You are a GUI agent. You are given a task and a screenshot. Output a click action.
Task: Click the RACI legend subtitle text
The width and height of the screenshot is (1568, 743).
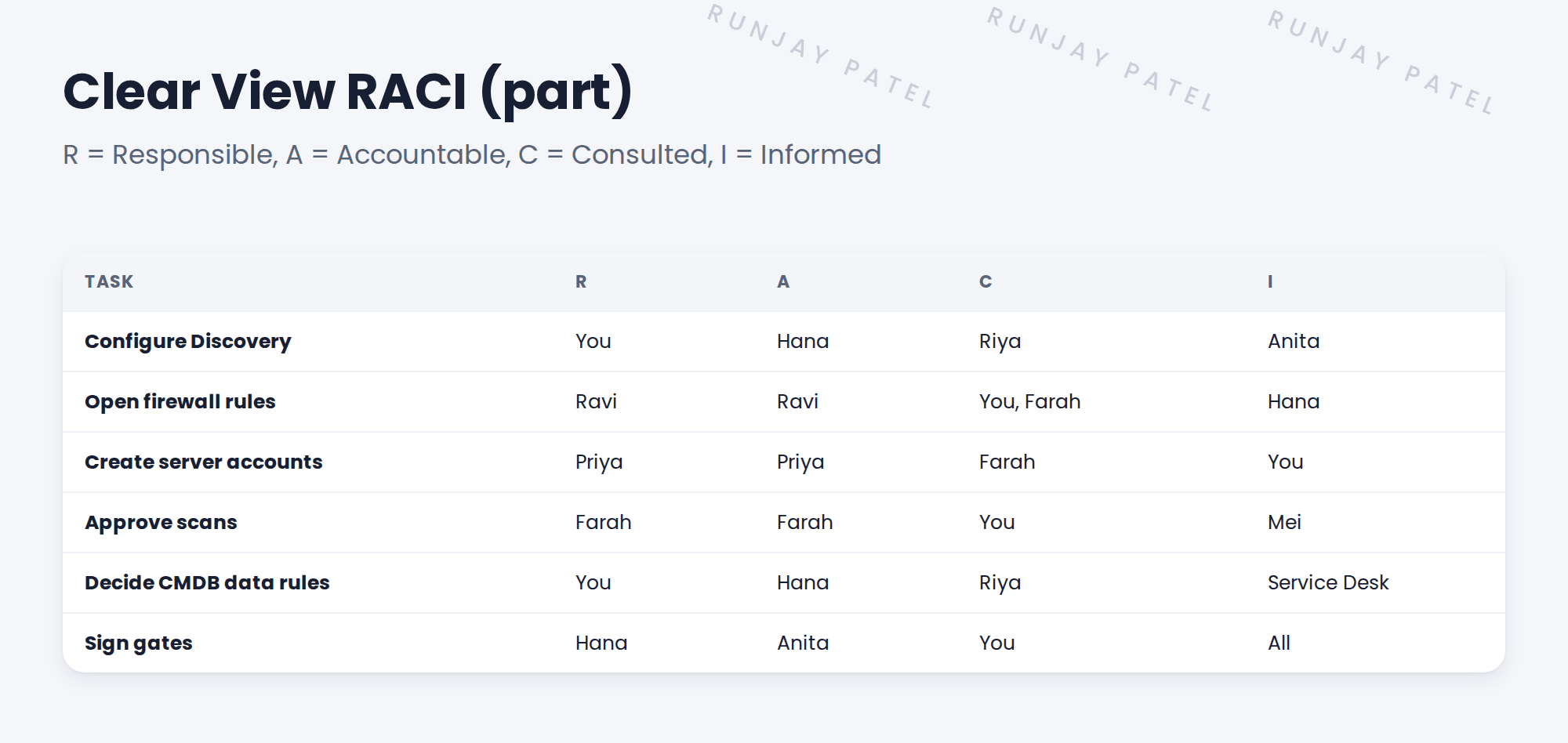point(472,155)
